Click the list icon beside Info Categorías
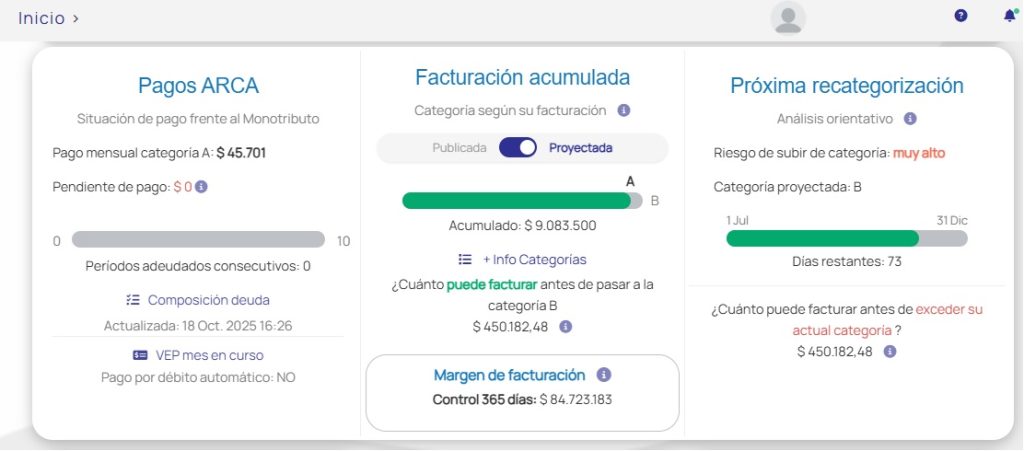1024x451 pixels. pyautogui.click(x=465, y=259)
